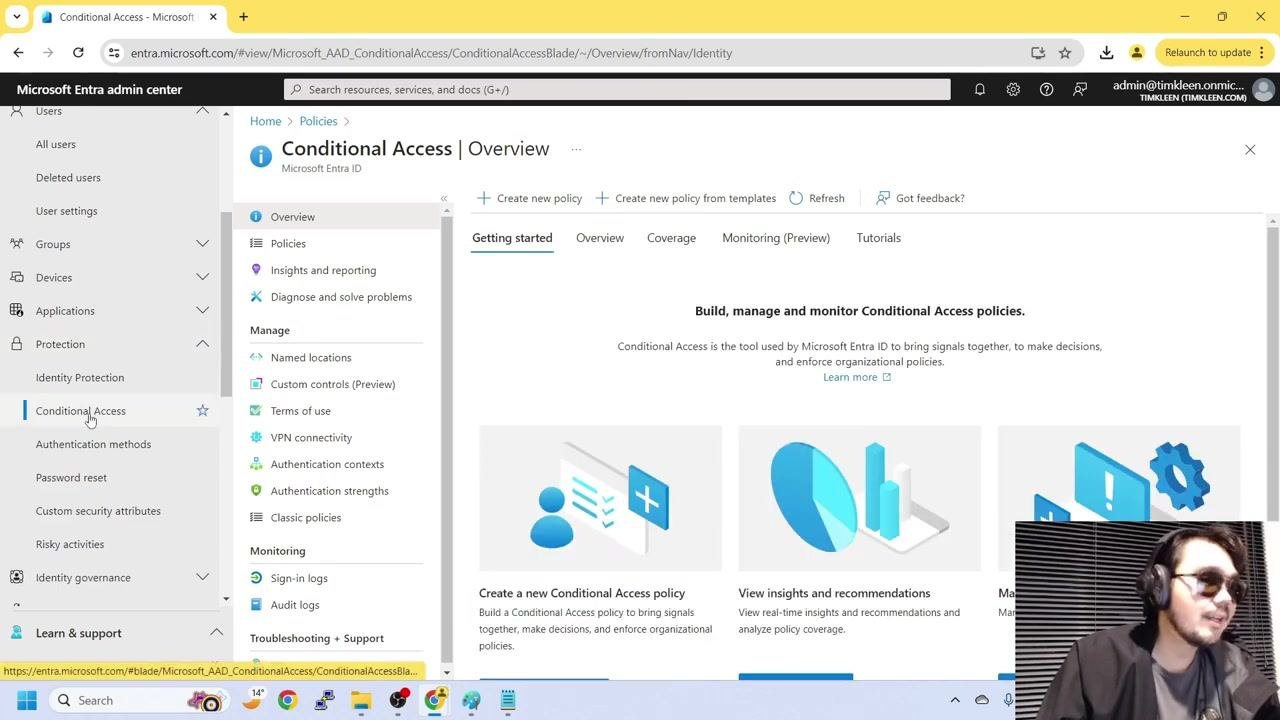Viewport: 1280px width, 720px height.
Task: Click the Diagnose and solve problems wrench icon
Action: pos(256,296)
